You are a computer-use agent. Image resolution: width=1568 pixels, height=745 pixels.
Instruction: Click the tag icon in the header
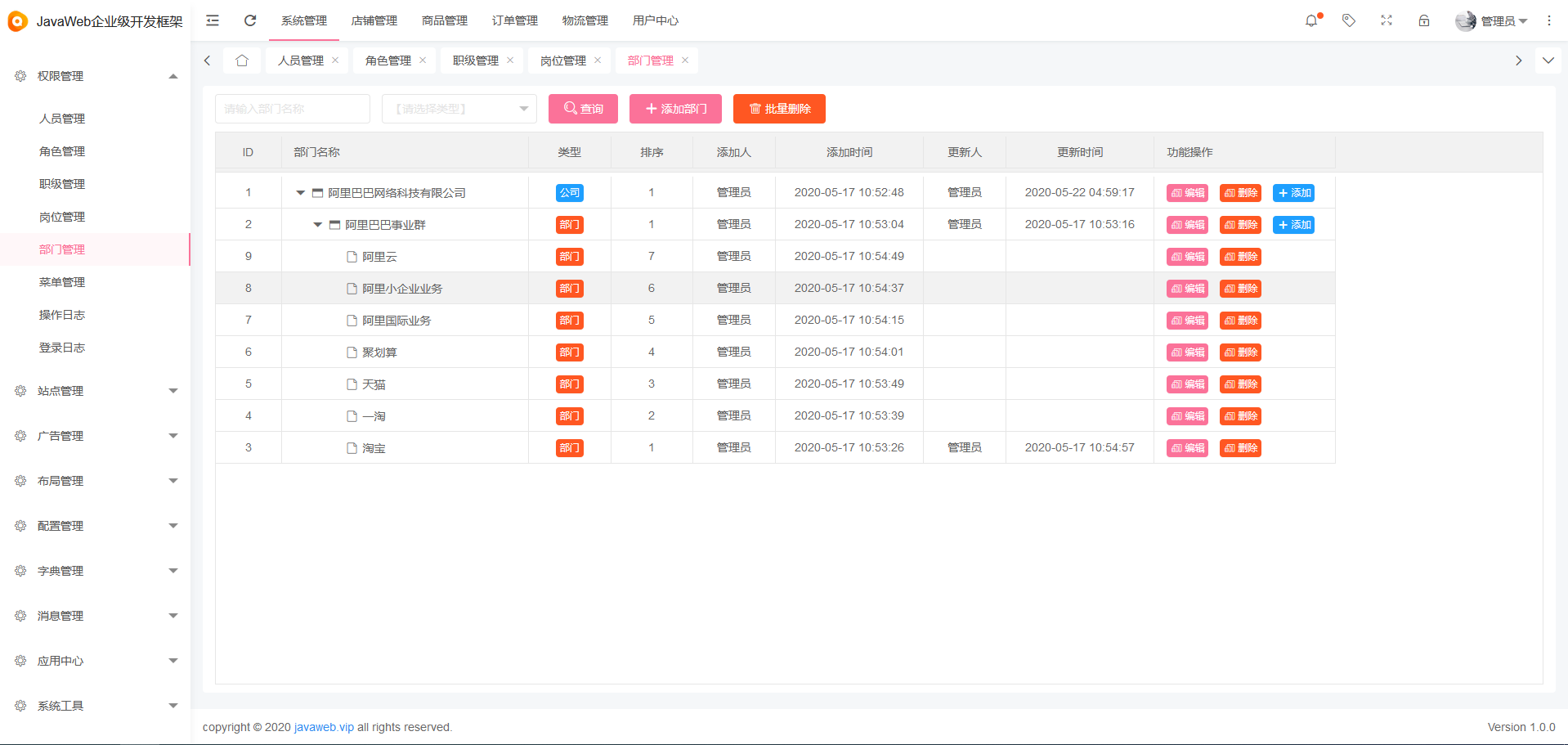point(1348,20)
